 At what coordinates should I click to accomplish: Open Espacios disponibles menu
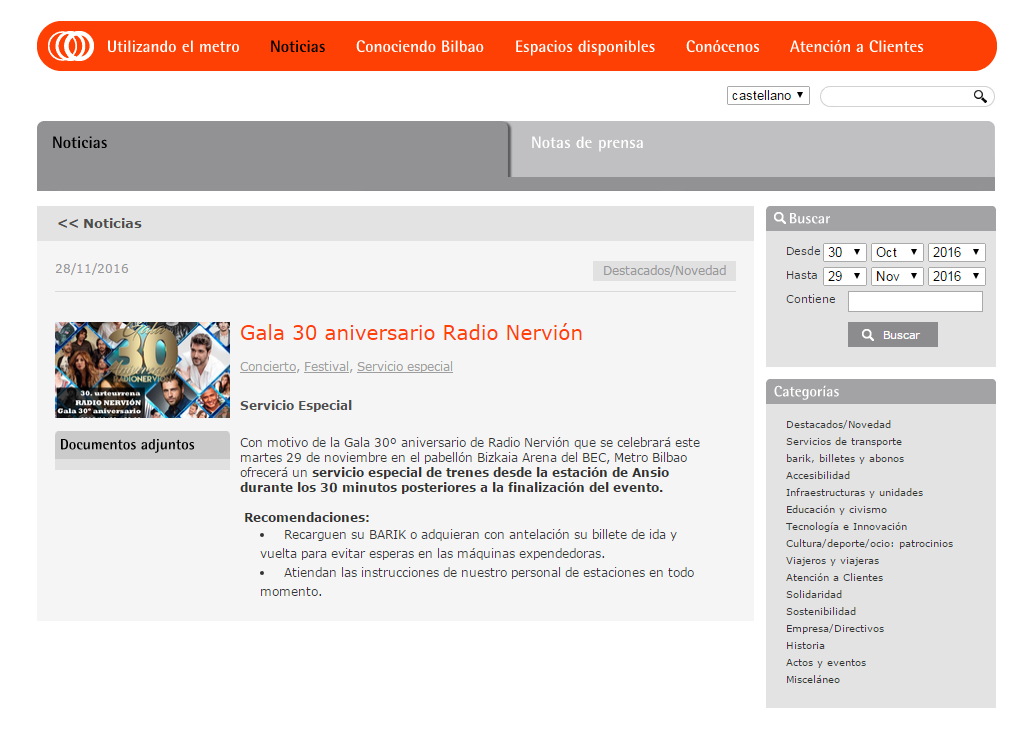point(584,46)
